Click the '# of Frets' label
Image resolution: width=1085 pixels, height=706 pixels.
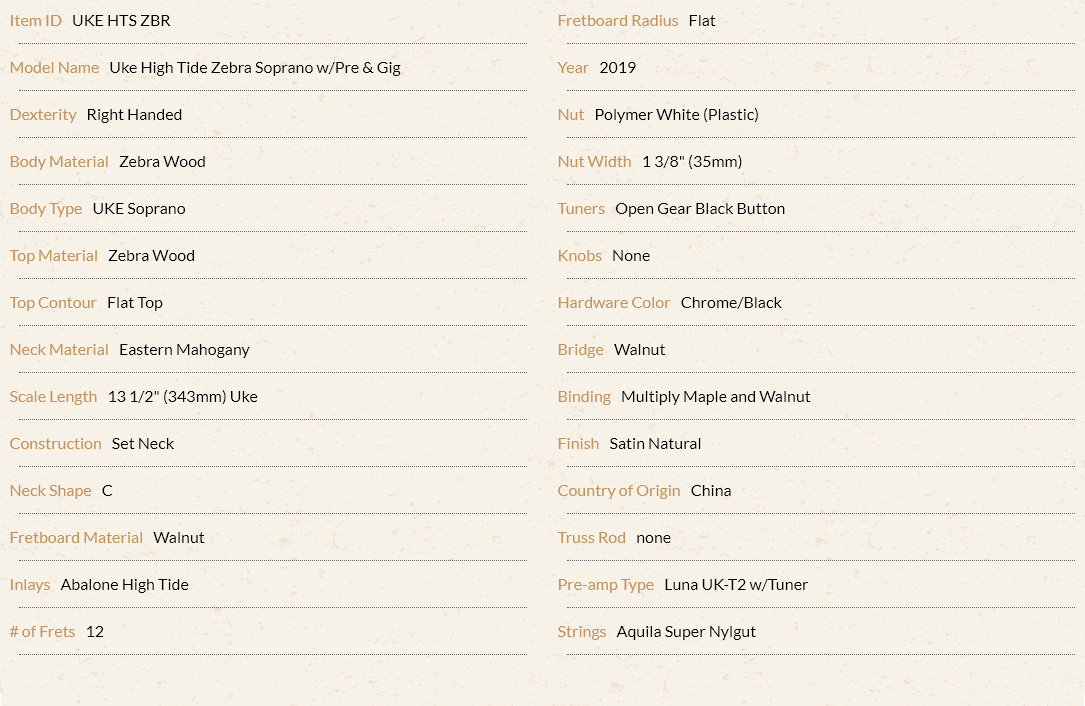point(42,632)
